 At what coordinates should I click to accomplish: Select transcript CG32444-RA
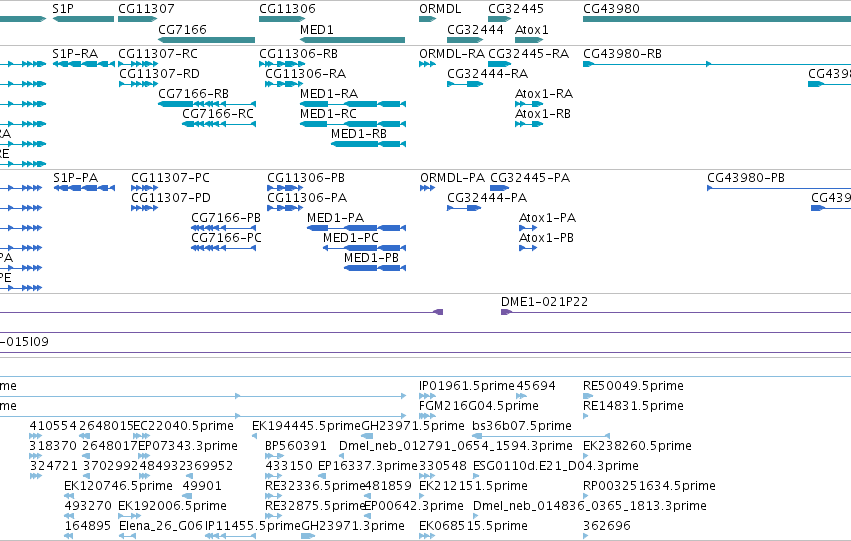(465, 84)
